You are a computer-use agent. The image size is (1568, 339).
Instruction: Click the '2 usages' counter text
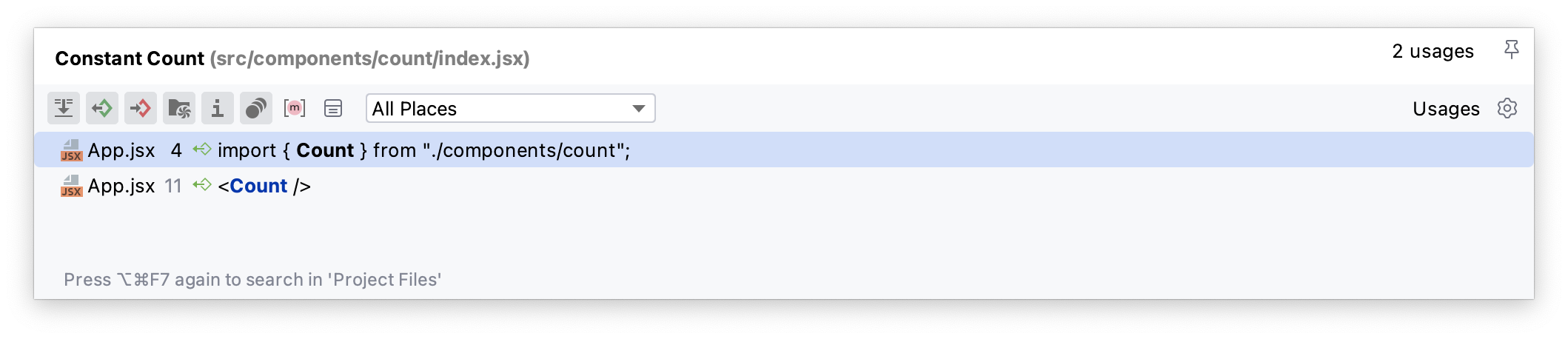click(x=1433, y=52)
